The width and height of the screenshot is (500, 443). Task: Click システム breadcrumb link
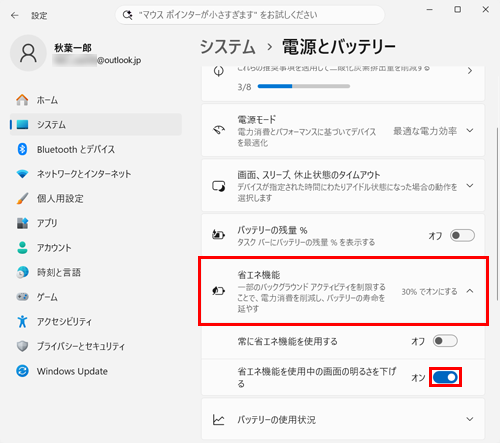tap(228, 47)
